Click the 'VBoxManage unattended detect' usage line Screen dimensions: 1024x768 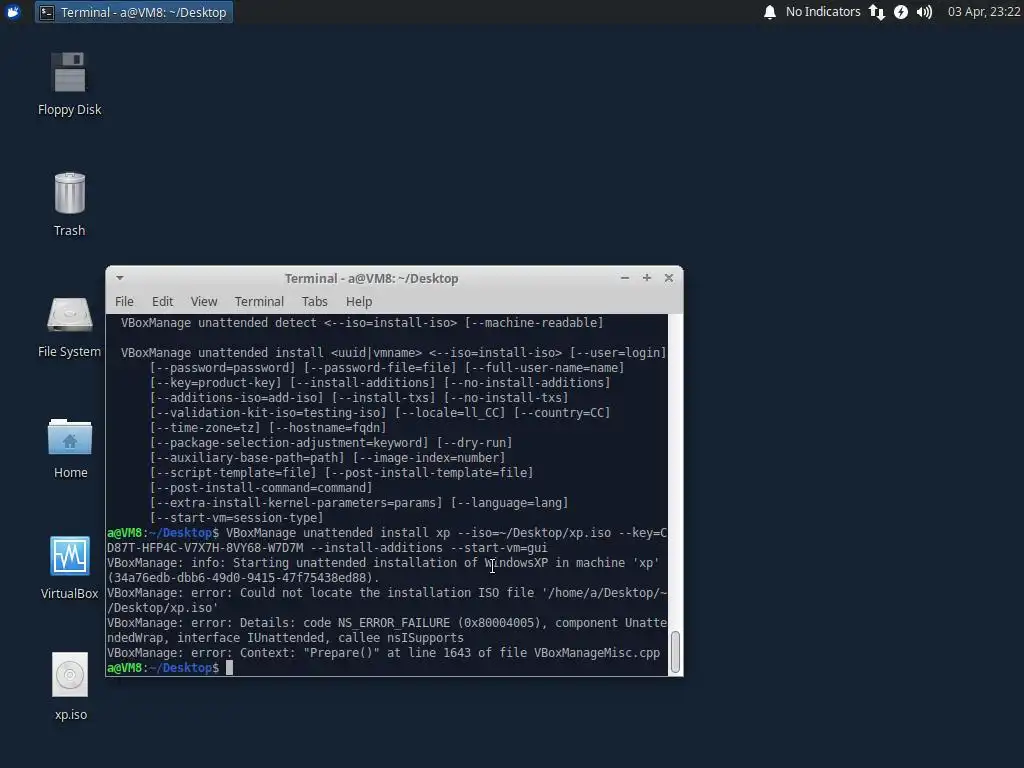pos(362,323)
